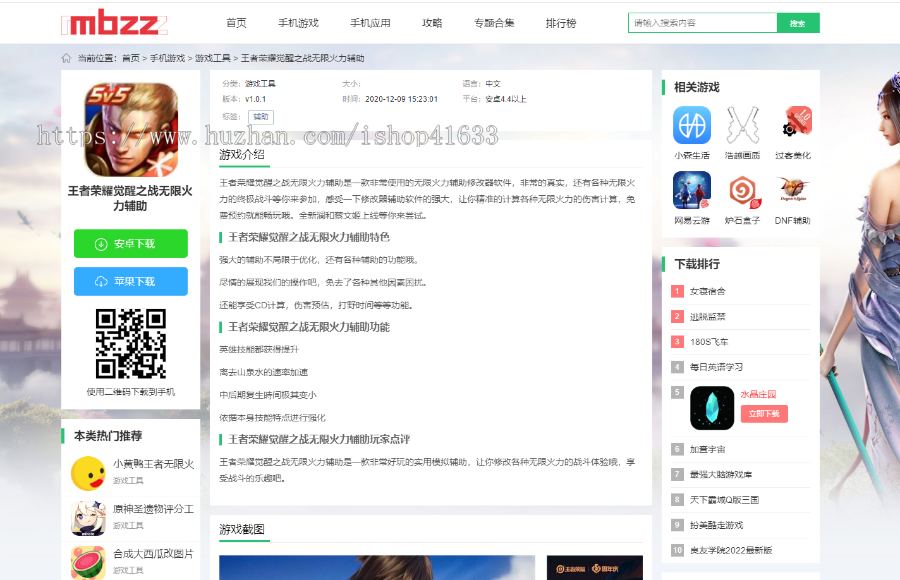Viewport: 900px width, 580px height.
Task: Open the 浩越画质 game icon
Action: pos(742,125)
